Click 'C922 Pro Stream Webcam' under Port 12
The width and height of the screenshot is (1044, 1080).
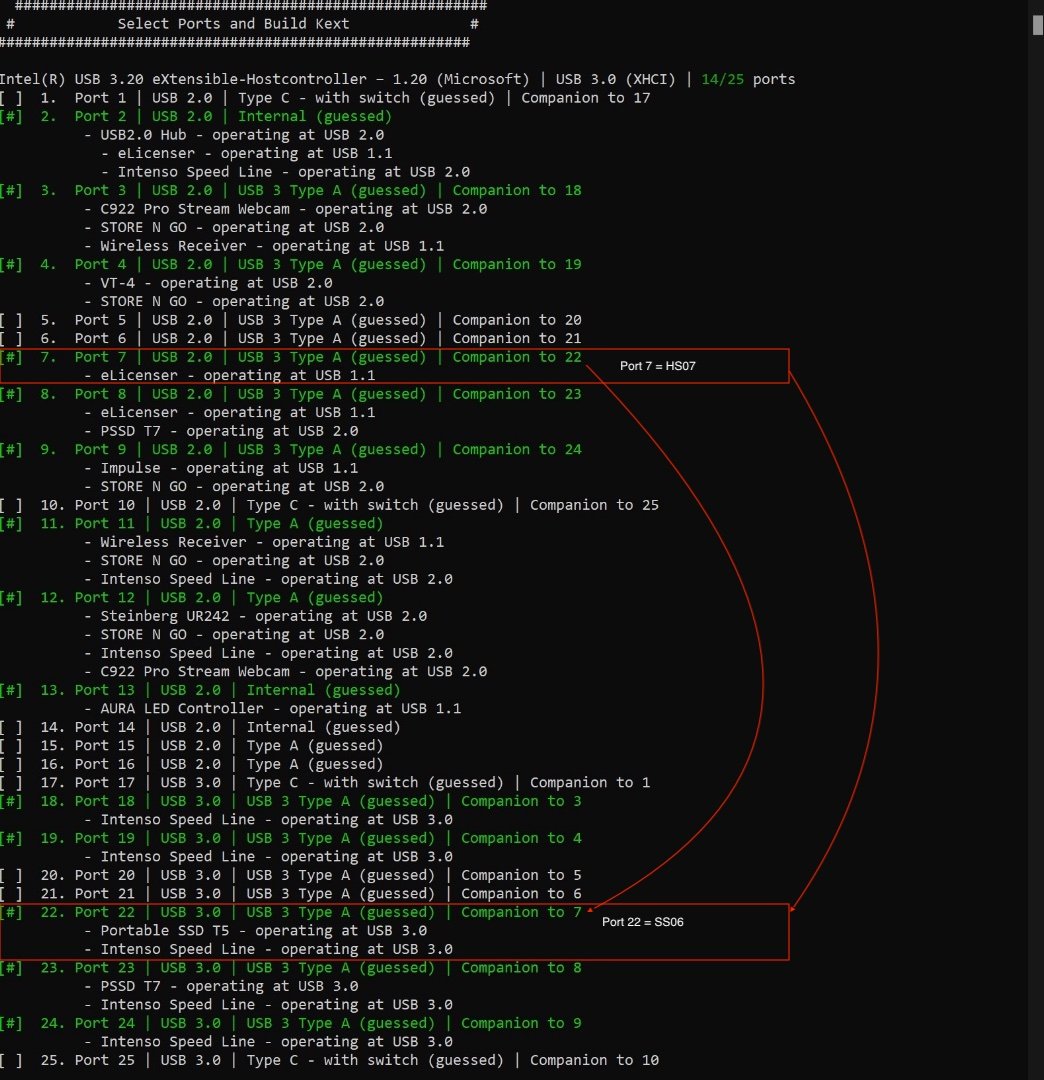coord(286,672)
